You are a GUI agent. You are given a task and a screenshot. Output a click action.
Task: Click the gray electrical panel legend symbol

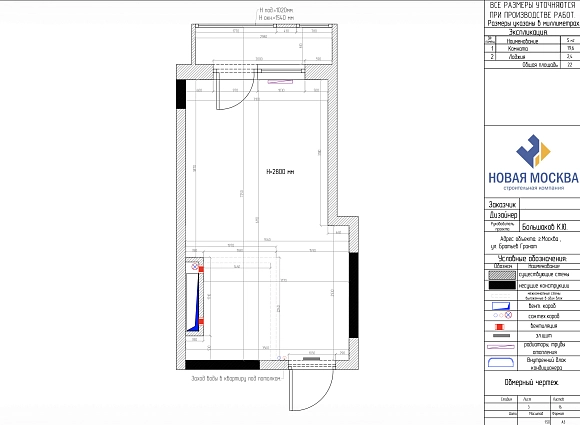502,336
